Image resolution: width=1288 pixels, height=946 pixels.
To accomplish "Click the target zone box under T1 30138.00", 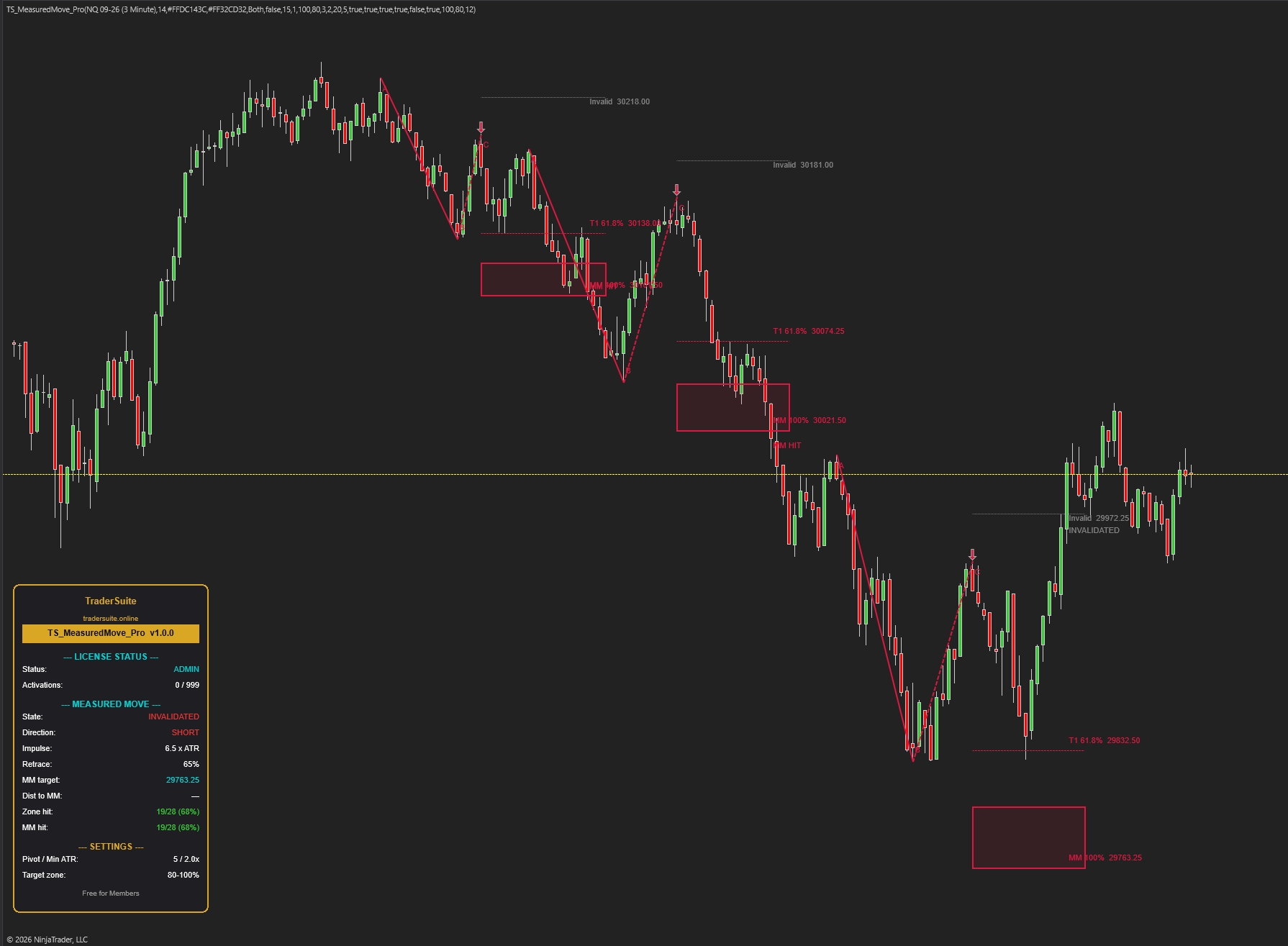I will (x=543, y=279).
